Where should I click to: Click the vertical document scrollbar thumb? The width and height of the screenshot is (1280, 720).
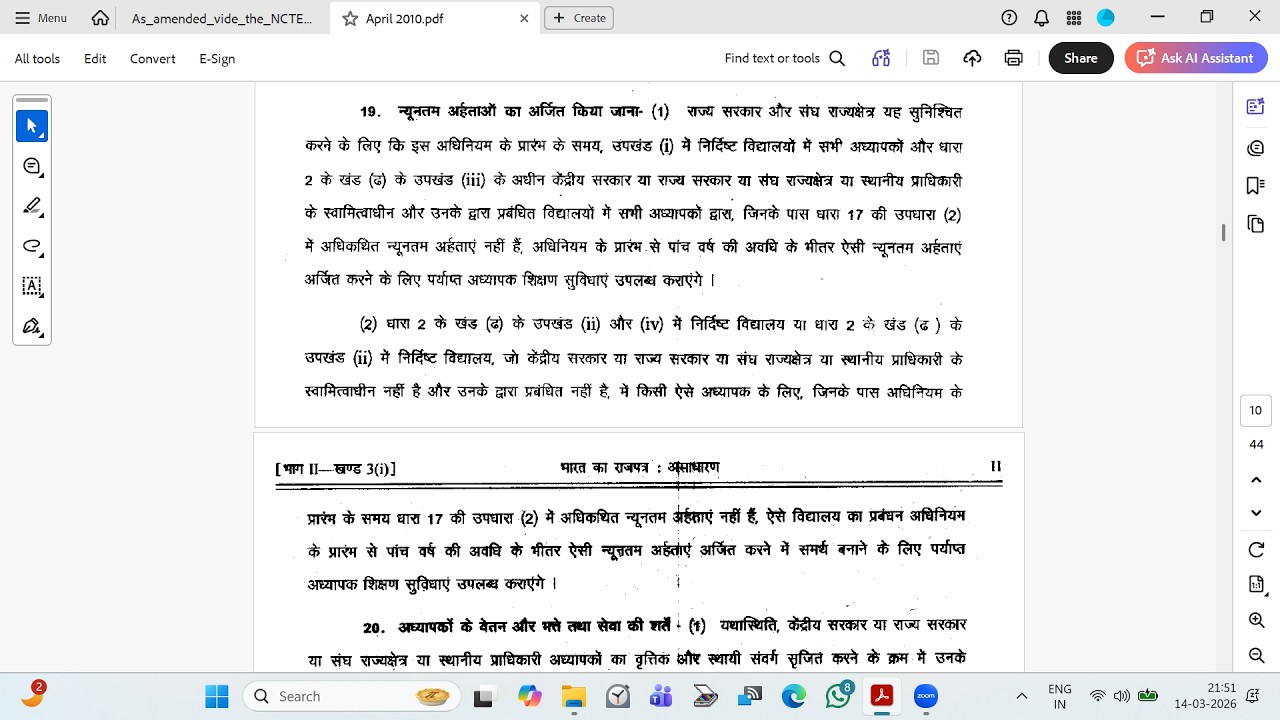tap(1224, 232)
